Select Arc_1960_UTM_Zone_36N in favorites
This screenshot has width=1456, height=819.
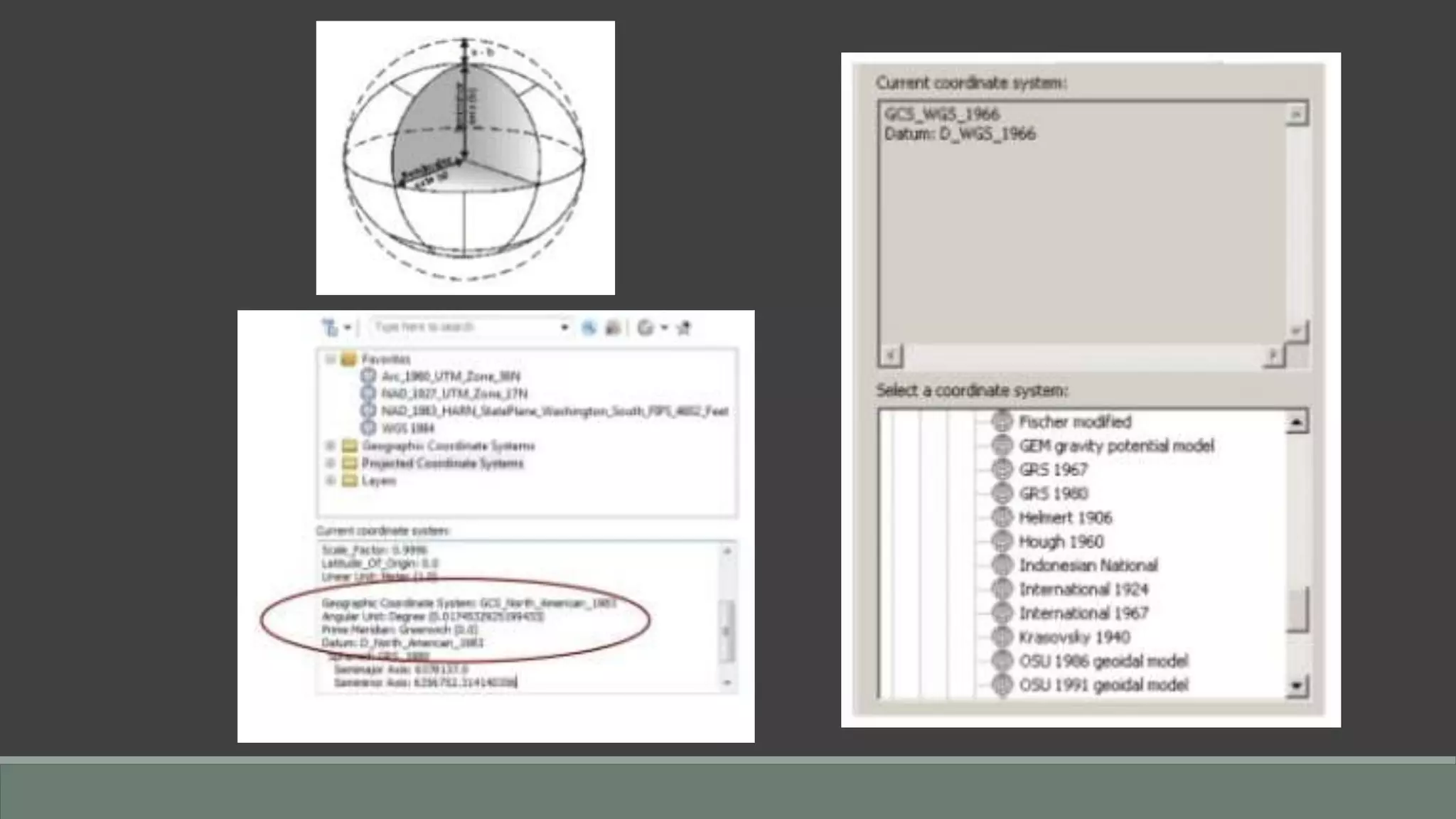click(450, 376)
